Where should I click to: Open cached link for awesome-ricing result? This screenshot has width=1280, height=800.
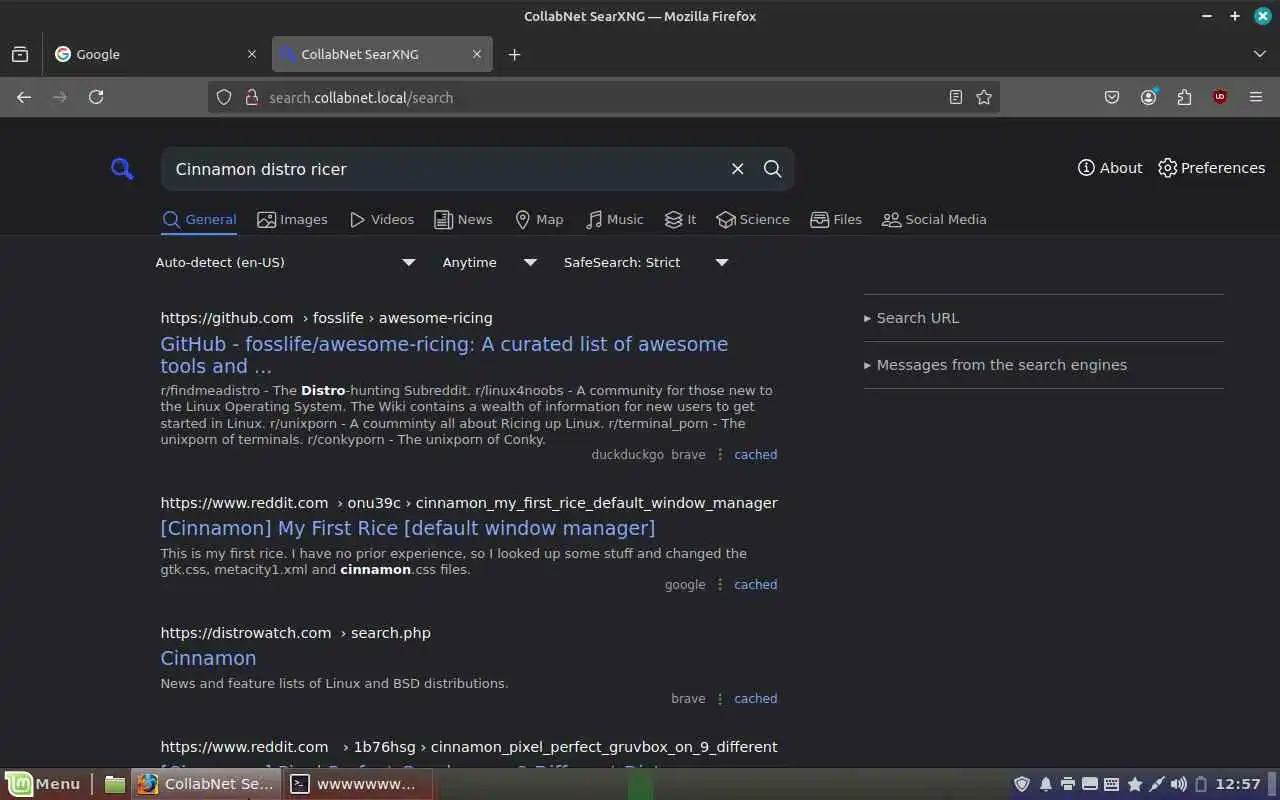755,454
